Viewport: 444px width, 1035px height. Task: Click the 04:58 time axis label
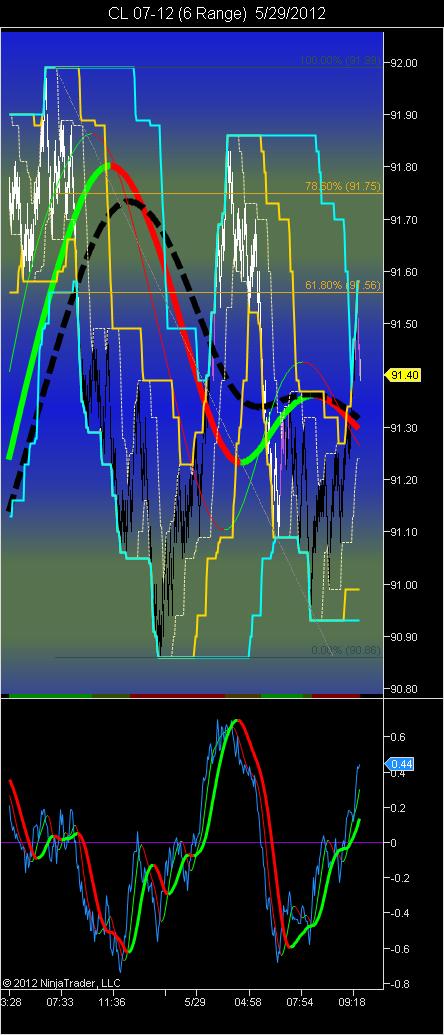coord(249,1002)
